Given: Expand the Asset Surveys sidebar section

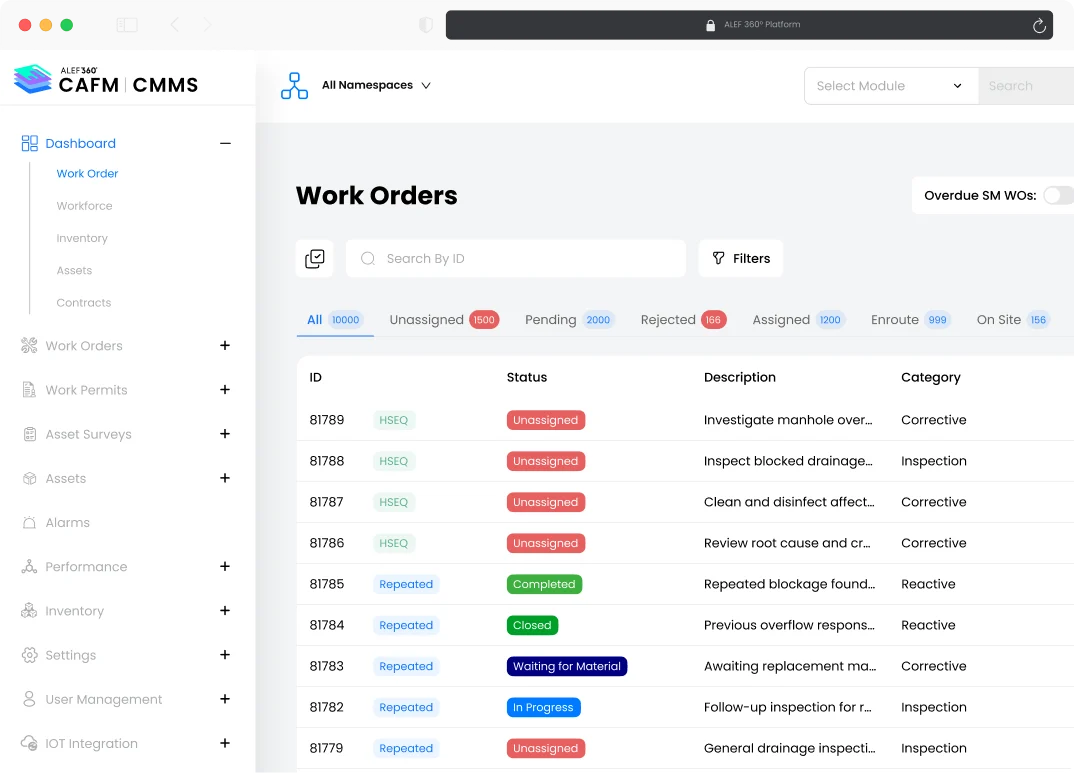Looking at the screenshot, I should pyautogui.click(x=225, y=434).
